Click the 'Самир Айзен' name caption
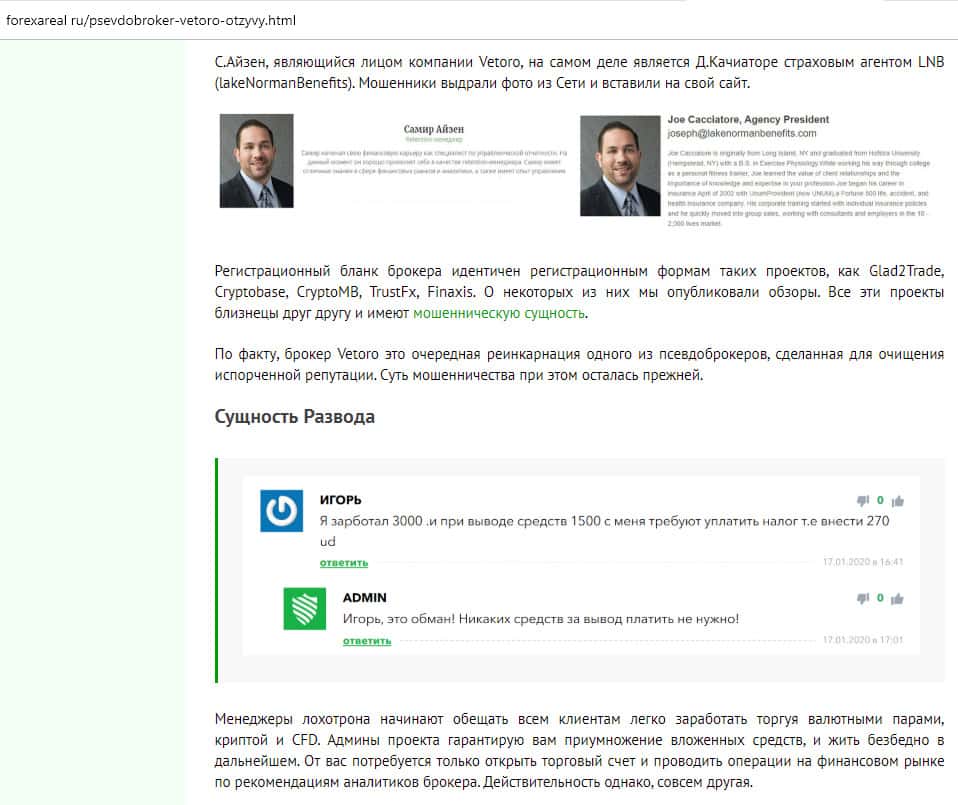 pos(434,129)
